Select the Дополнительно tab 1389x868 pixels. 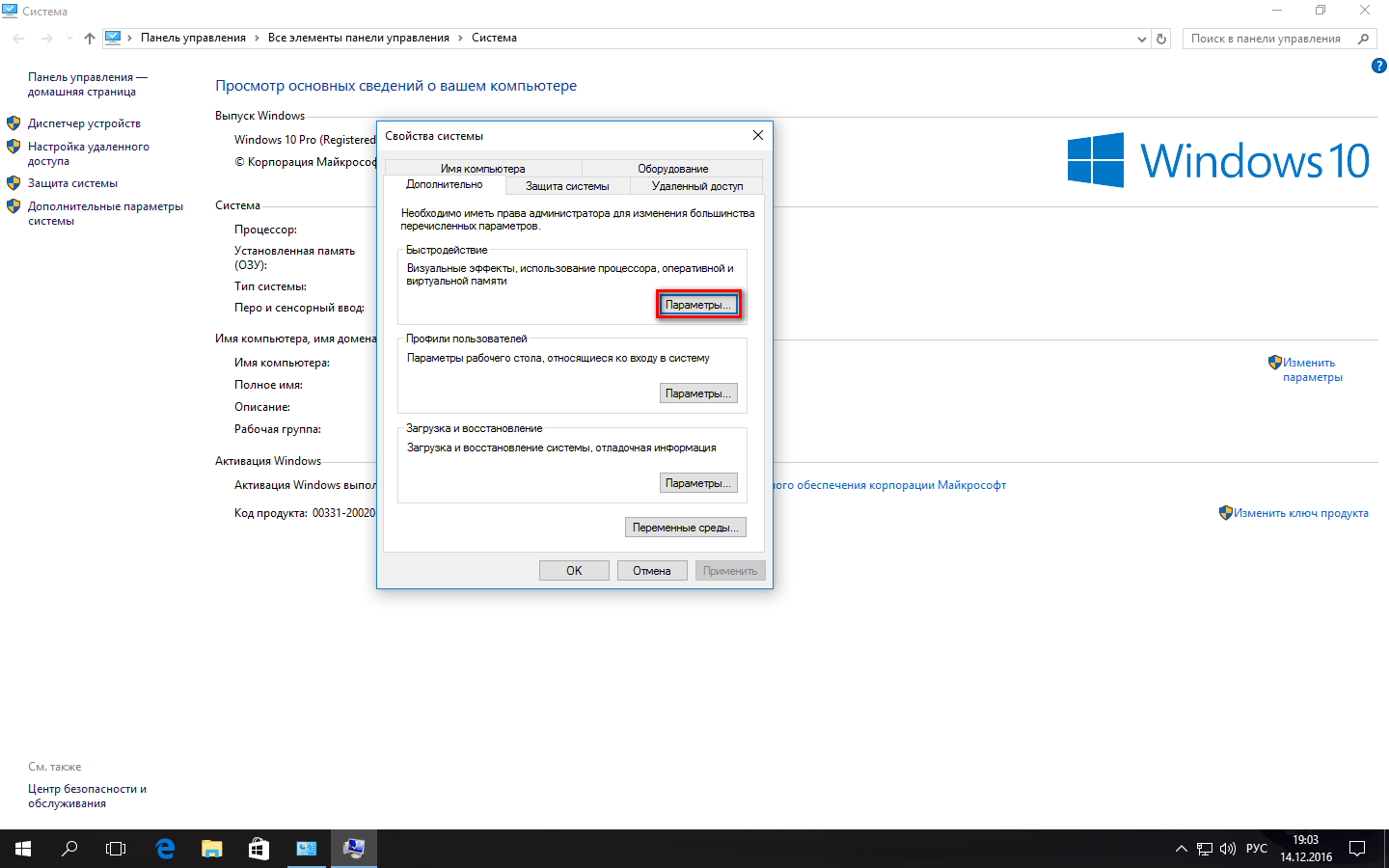click(x=445, y=184)
